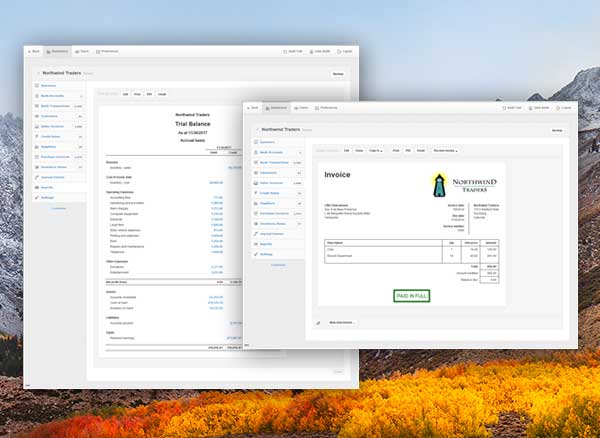Open Journal Entries link in Trial Balance window sidebar

[x=53, y=177]
